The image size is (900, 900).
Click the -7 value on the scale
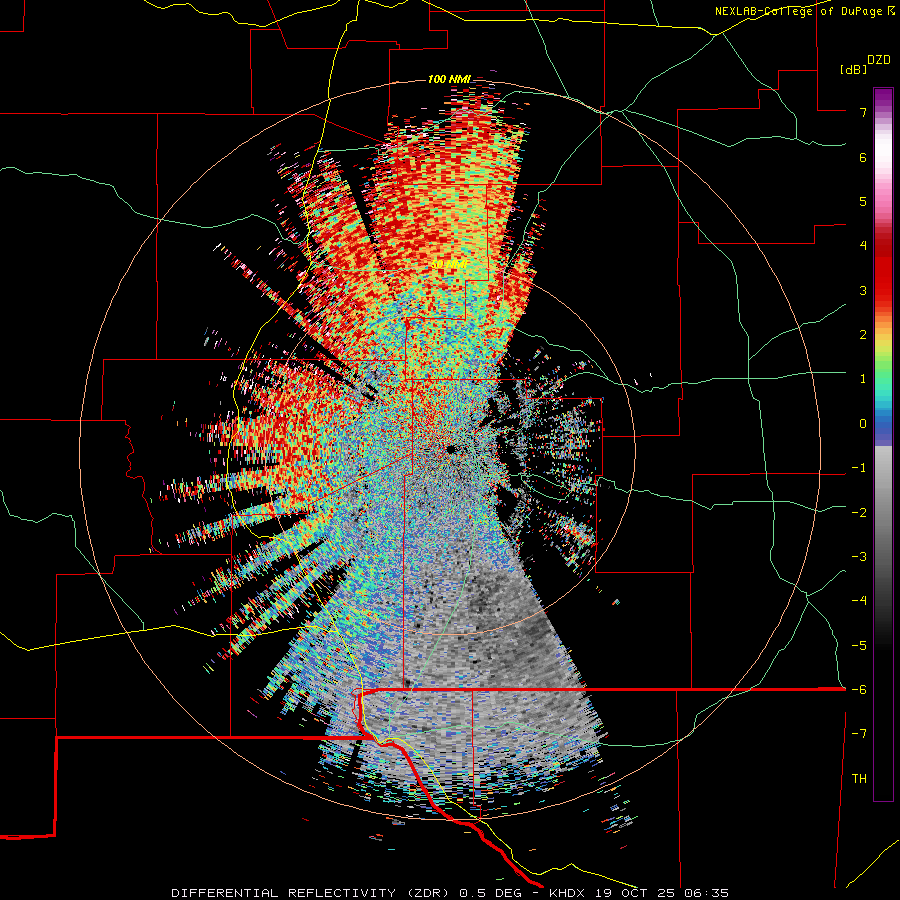pos(859,734)
